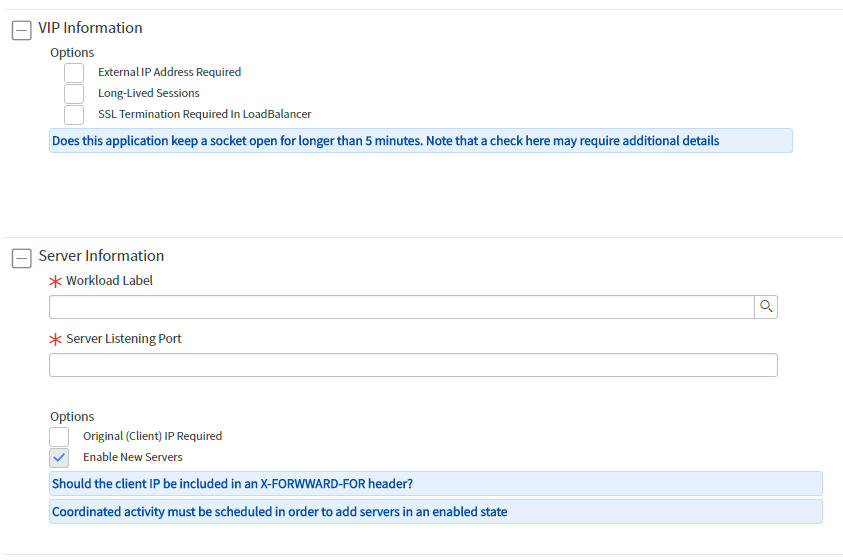Check the Long-Lived Sessions option
The width and height of the screenshot is (843, 560).
tap(74, 94)
